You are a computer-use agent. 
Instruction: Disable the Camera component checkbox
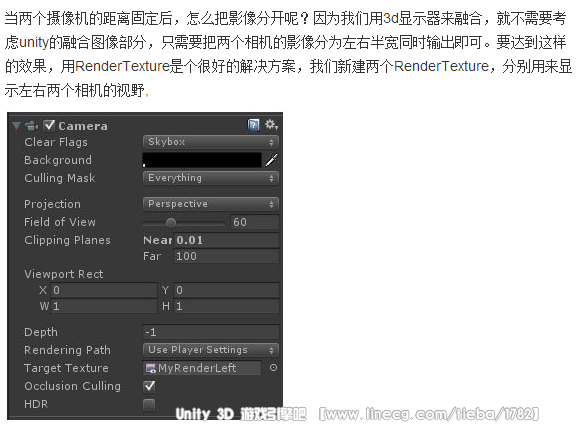point(49,125)
